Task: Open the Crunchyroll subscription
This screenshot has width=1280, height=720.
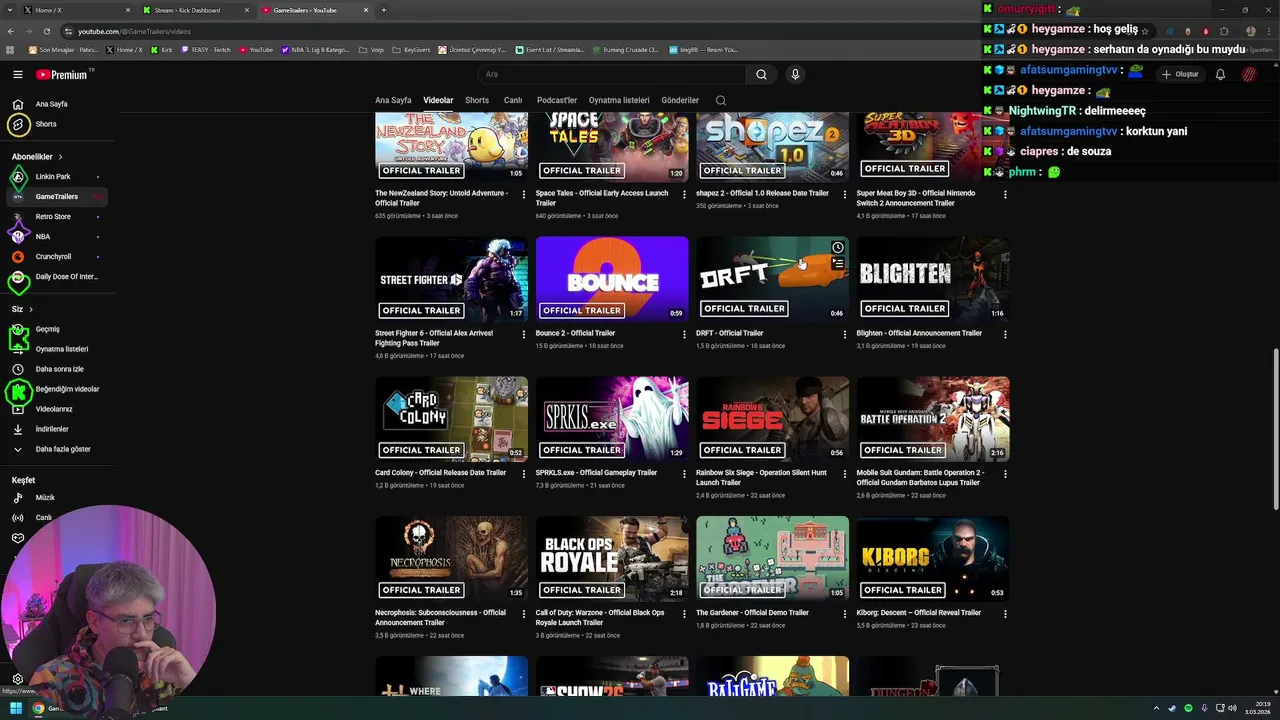Action: coord(55,257)
